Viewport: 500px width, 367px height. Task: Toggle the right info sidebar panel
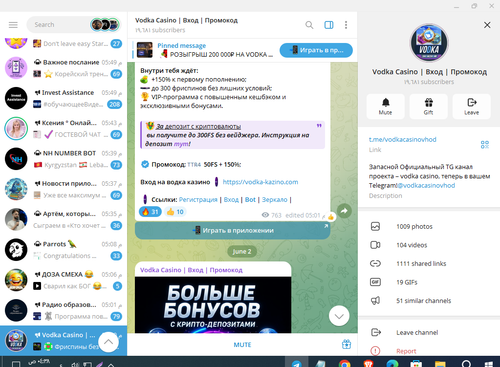329,25
